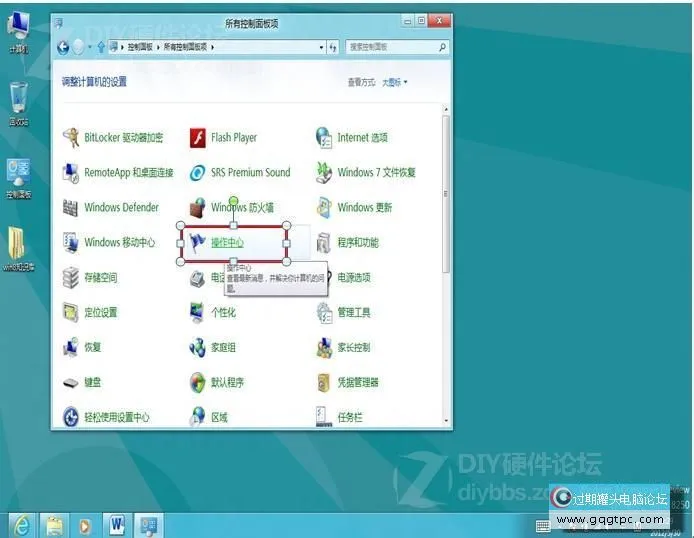Click the Back navigation button
Viewport: 694px width, 538px height.
pyautogui.click(x=64, y=47)
